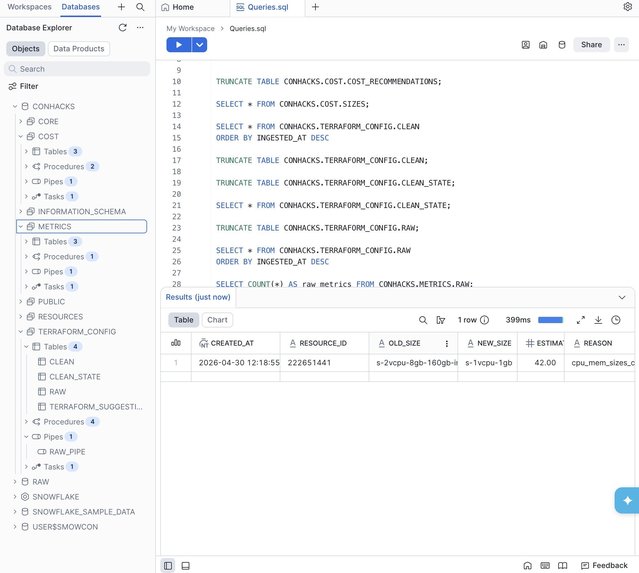The image size is (639, 573).
Task: Open the CLEAN_STATE table
Action: pyautogui.click(x=75, y=377)
